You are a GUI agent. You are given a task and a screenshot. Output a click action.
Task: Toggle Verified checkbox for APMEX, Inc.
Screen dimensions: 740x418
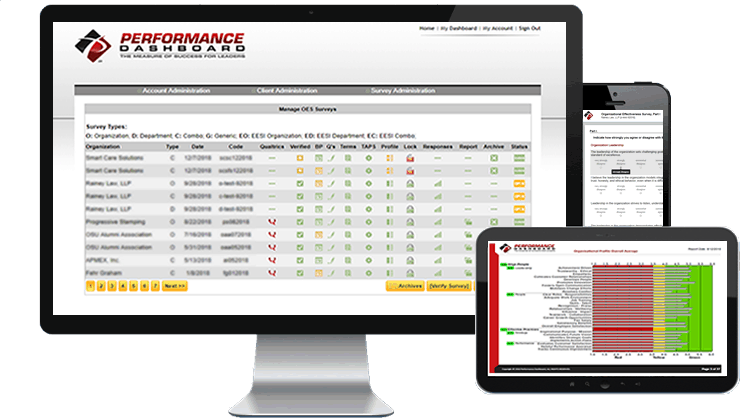pos(300,260)
